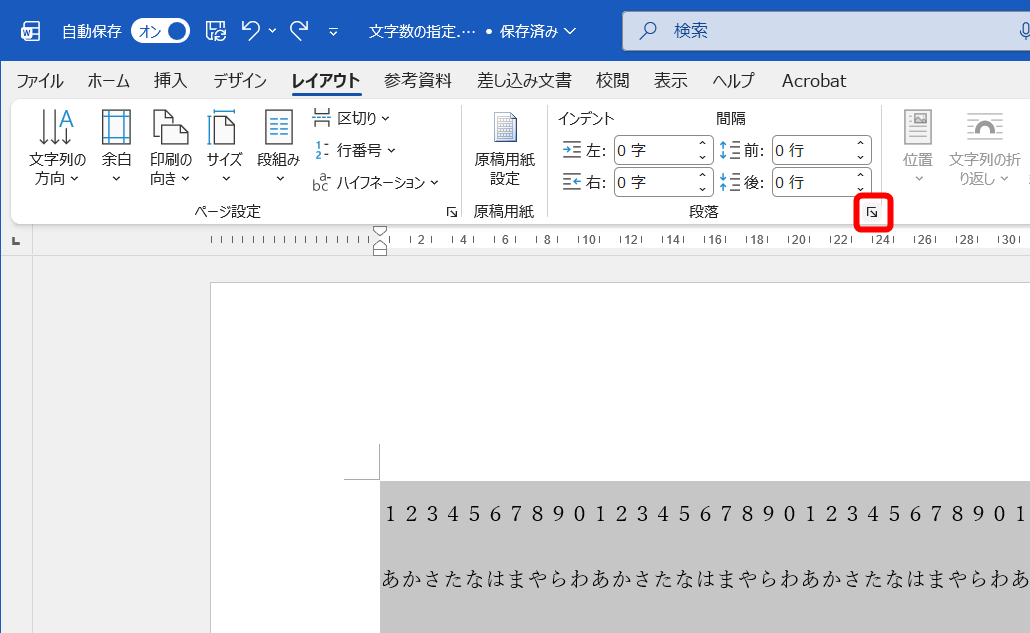
Task: Click the left indent marker on ruler
Action: click(x=380, y=251)
